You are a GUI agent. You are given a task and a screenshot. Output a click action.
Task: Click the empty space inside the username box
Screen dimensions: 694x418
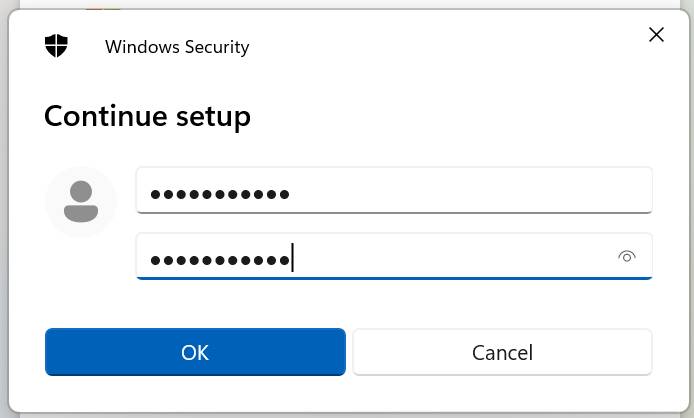[469, 190]
